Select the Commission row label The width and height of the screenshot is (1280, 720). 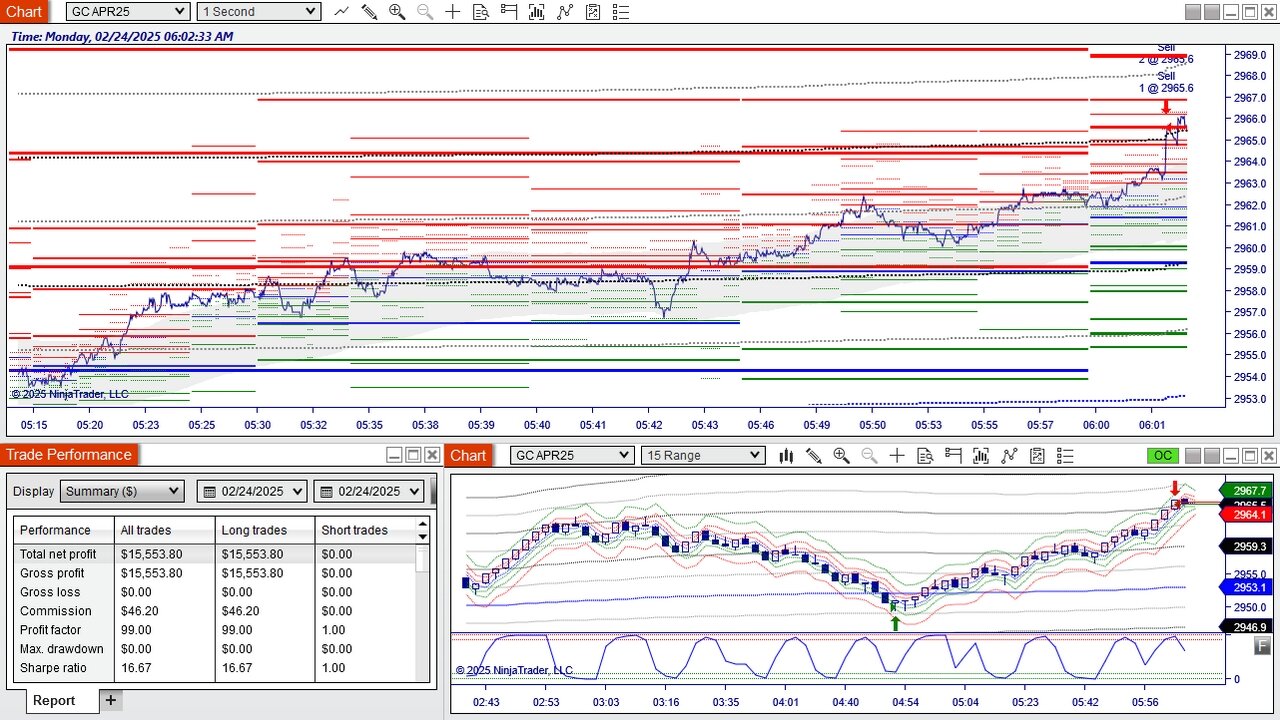(x=56, y=611)
